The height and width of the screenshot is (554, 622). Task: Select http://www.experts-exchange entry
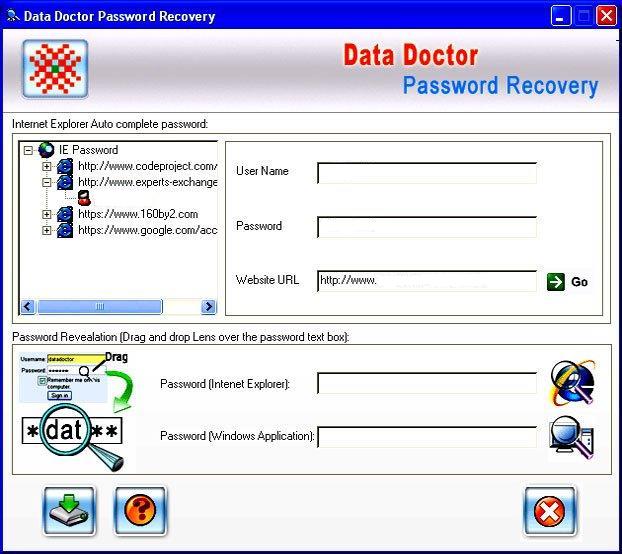point(148,182)
